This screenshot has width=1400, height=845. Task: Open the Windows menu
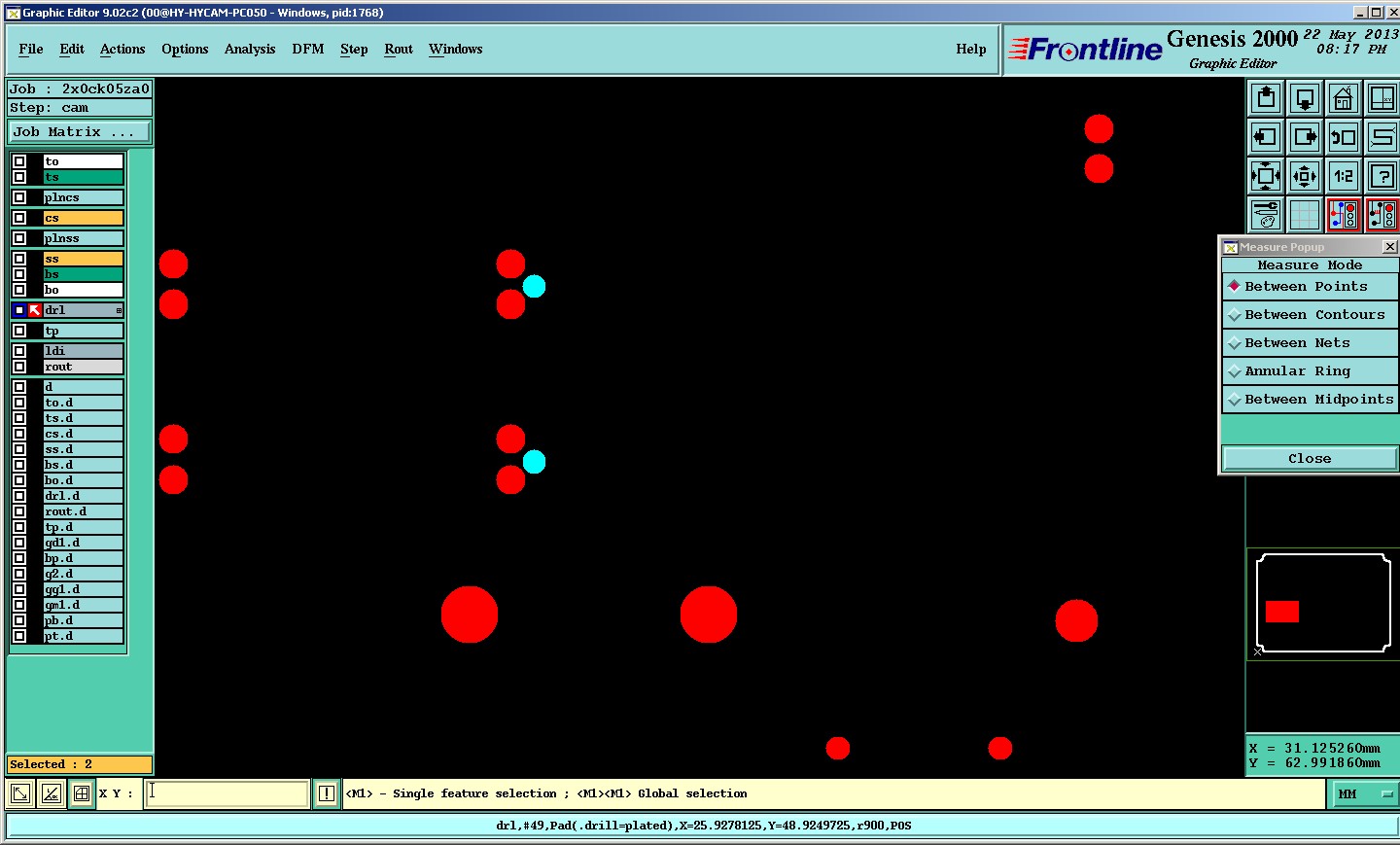click(x=456, y=50)
